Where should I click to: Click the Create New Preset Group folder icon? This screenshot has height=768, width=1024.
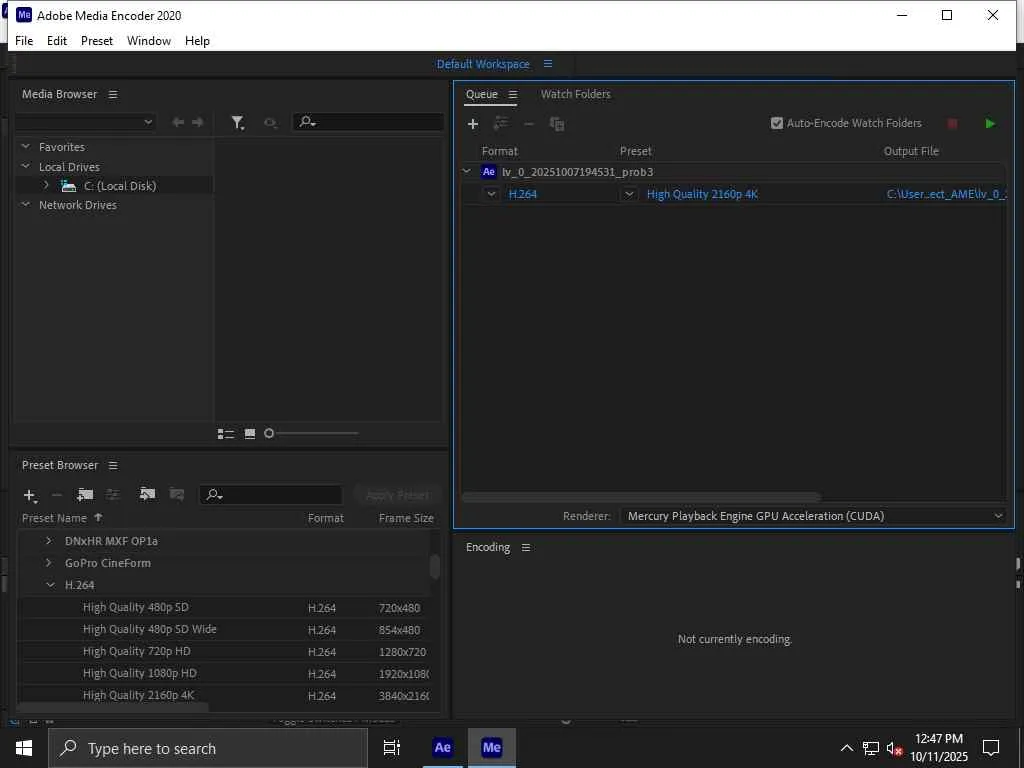(x=85, y=495)
